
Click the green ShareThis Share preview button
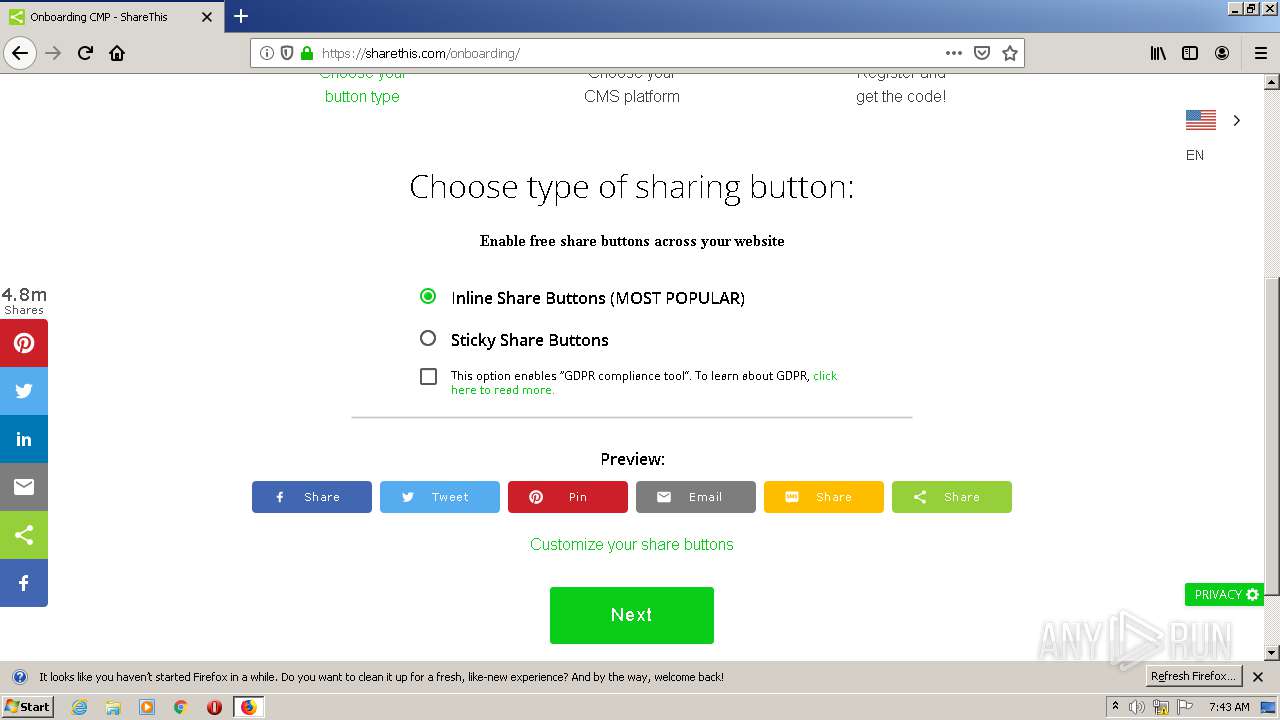coord(952,497)
